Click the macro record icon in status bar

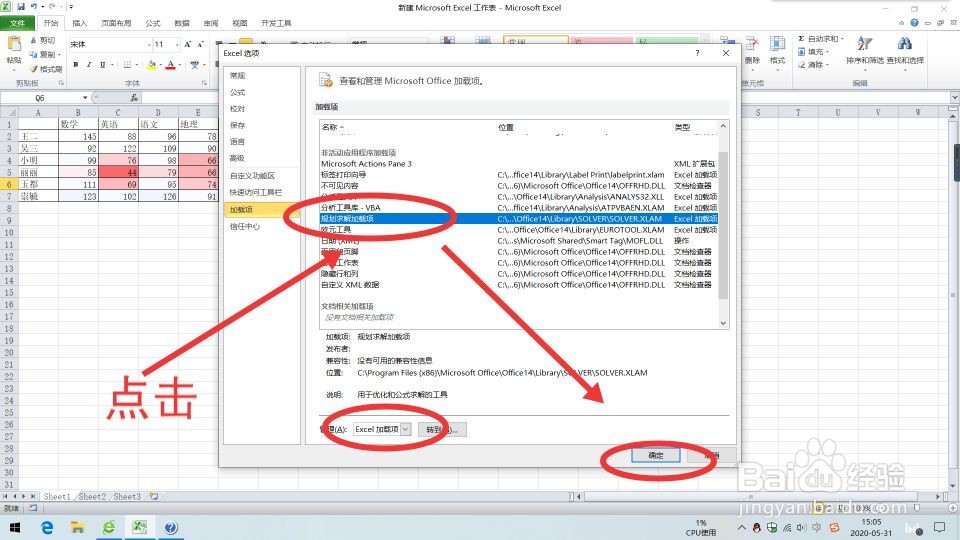tap(32, 508)
